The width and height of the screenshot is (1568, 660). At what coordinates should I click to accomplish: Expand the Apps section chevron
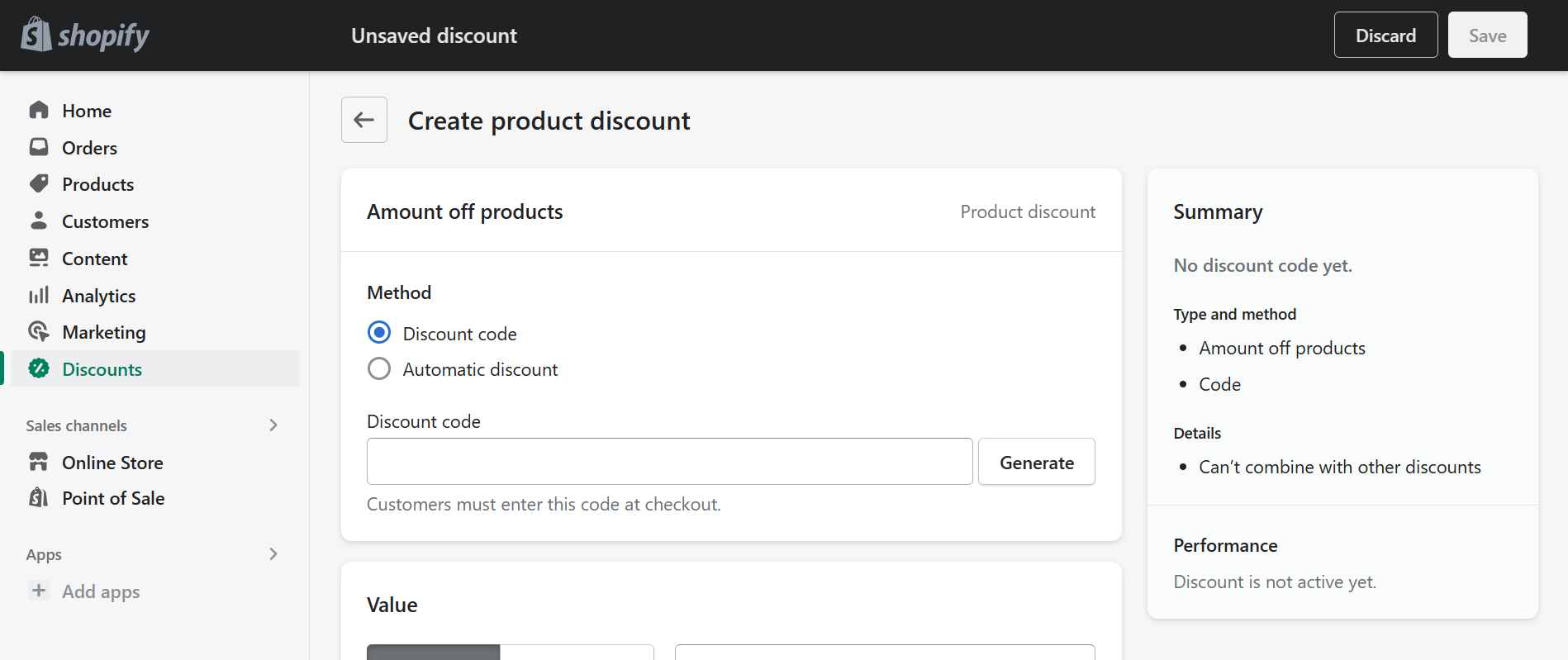273,554
